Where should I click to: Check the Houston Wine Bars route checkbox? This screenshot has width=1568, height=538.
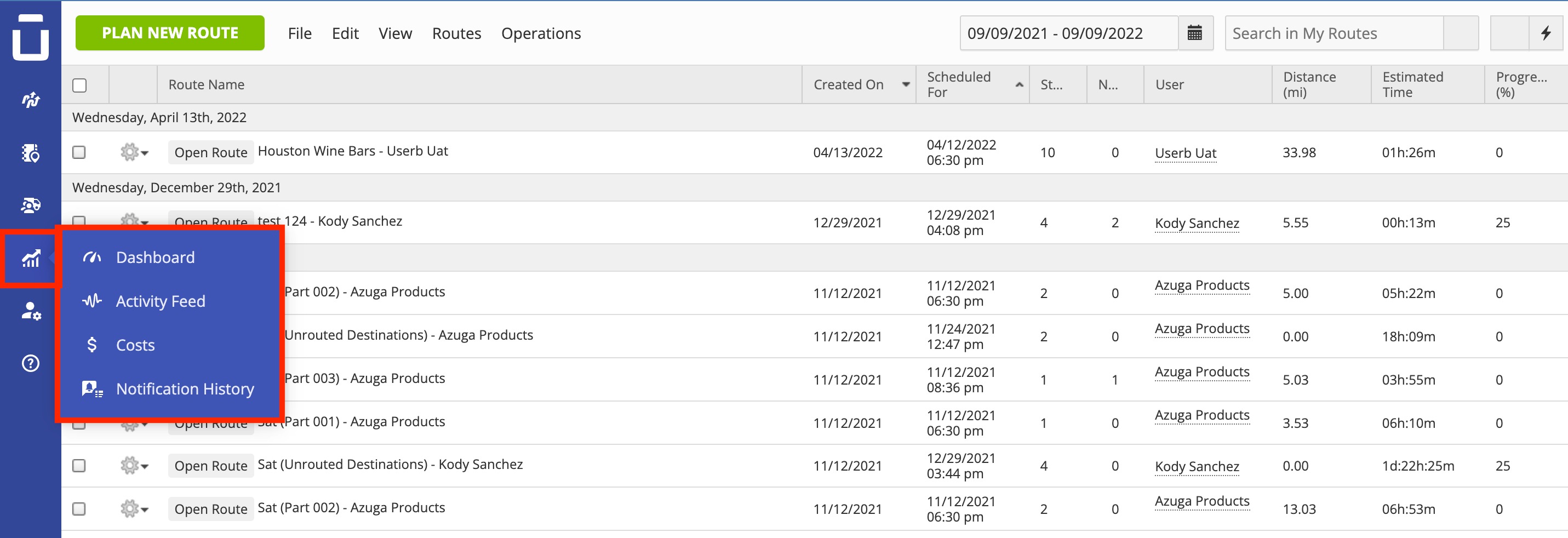point(79,152)
